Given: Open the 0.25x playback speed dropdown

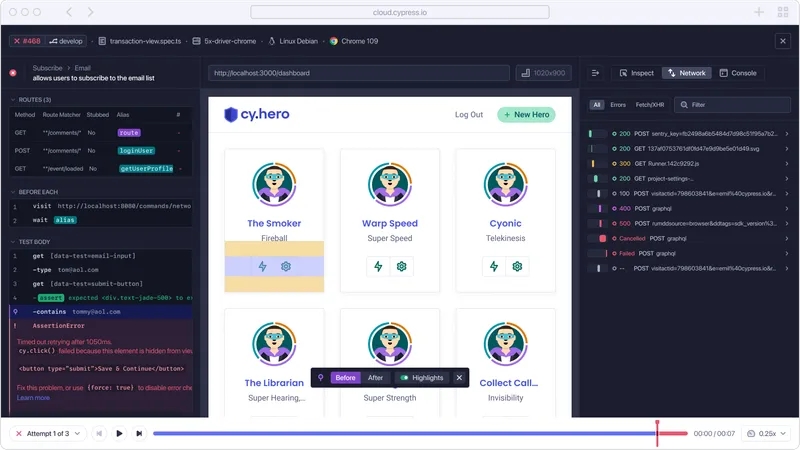Looking at the screenshot, I should pos(767,434).
